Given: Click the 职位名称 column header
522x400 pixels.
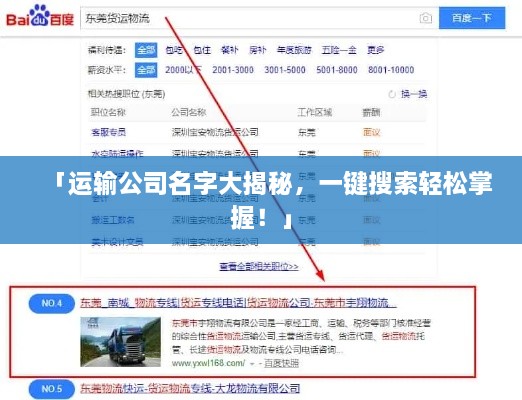Looking at the screenshot, I should 108,112.
